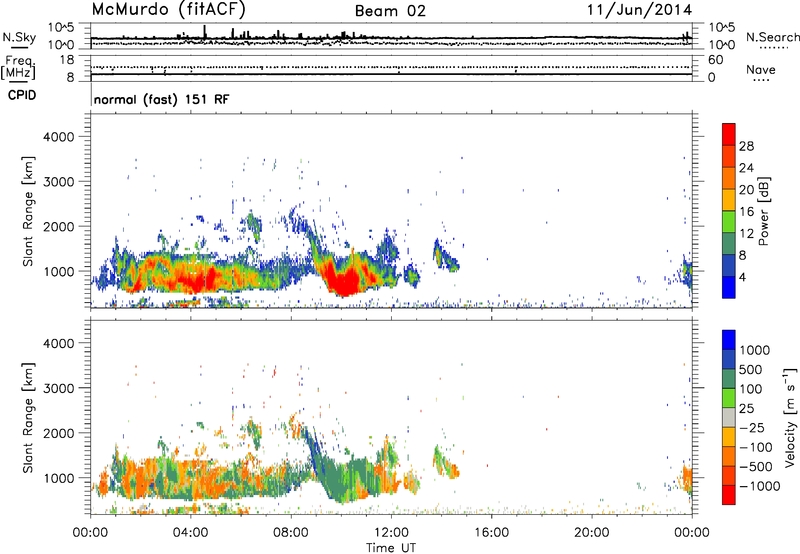Select the 'Power [dB]' colorbar title

[763, 211]
